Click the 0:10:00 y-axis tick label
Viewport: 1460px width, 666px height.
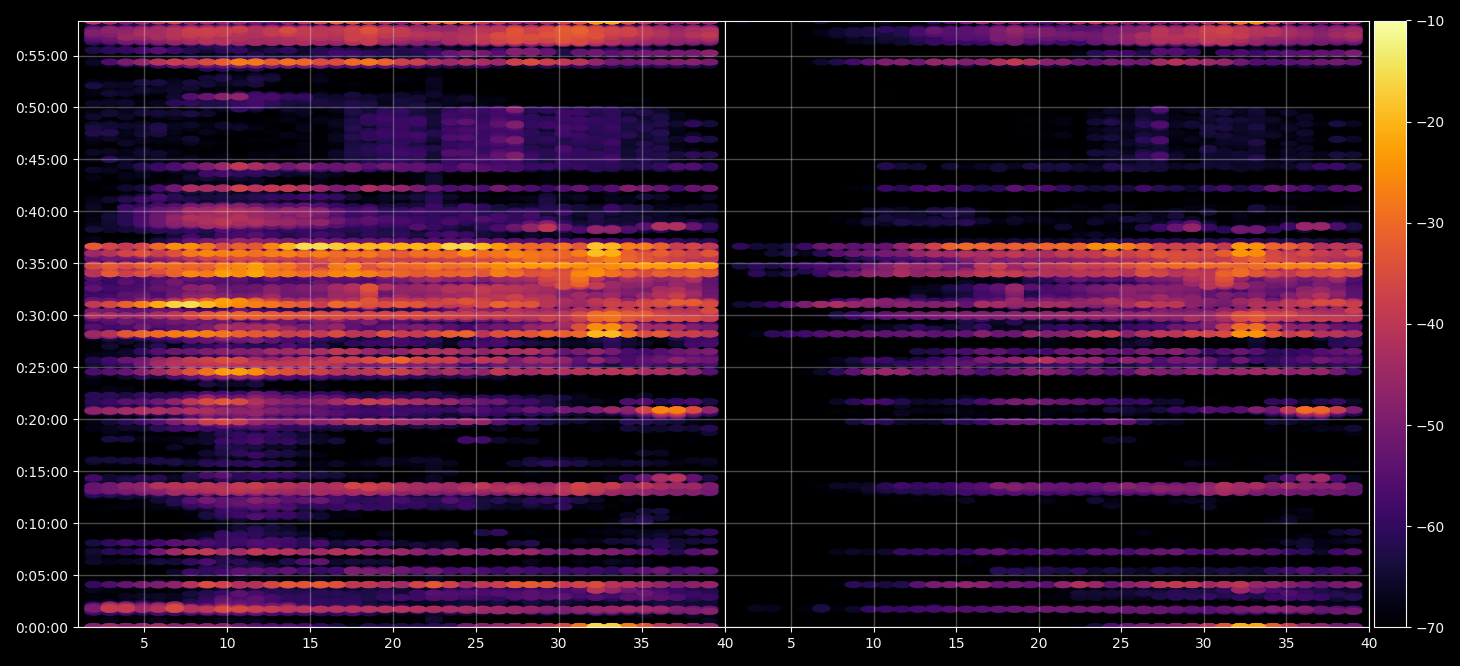[42, 523]
